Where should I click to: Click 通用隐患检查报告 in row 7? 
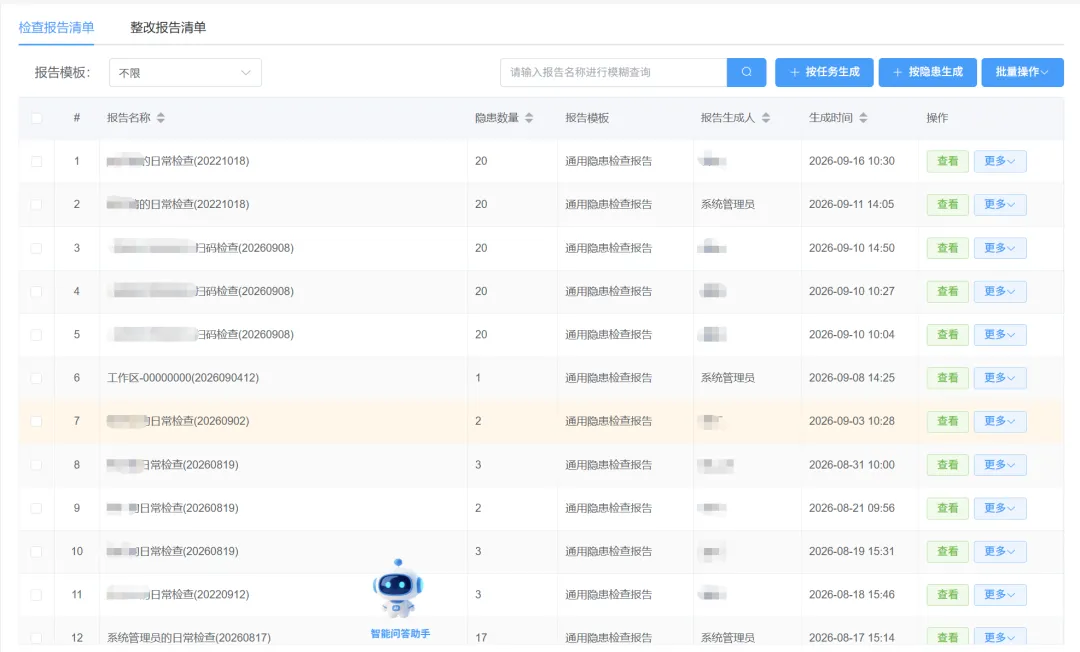coord(608,421)
